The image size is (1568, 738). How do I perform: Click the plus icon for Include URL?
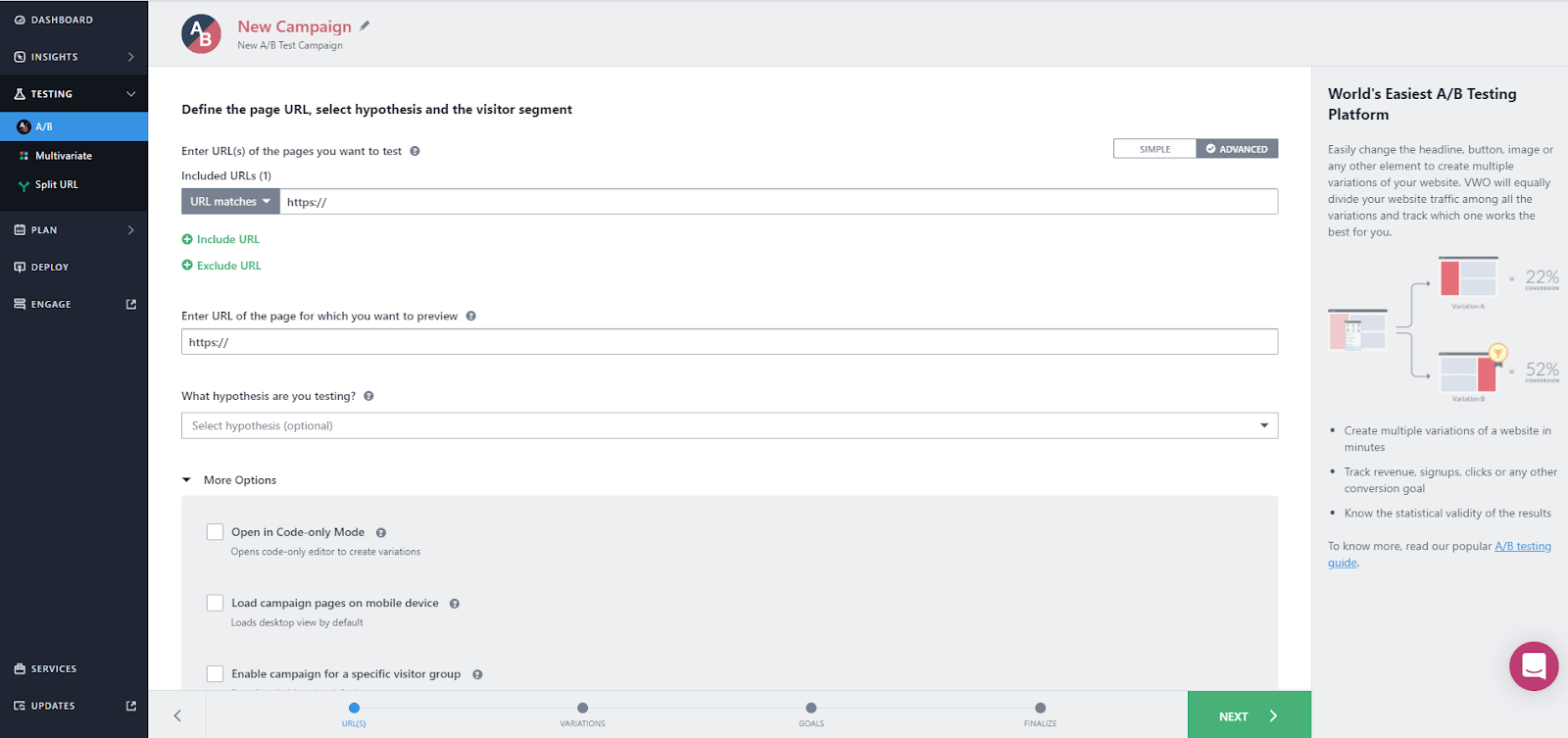pyautogui.click(x=187, y=239)
